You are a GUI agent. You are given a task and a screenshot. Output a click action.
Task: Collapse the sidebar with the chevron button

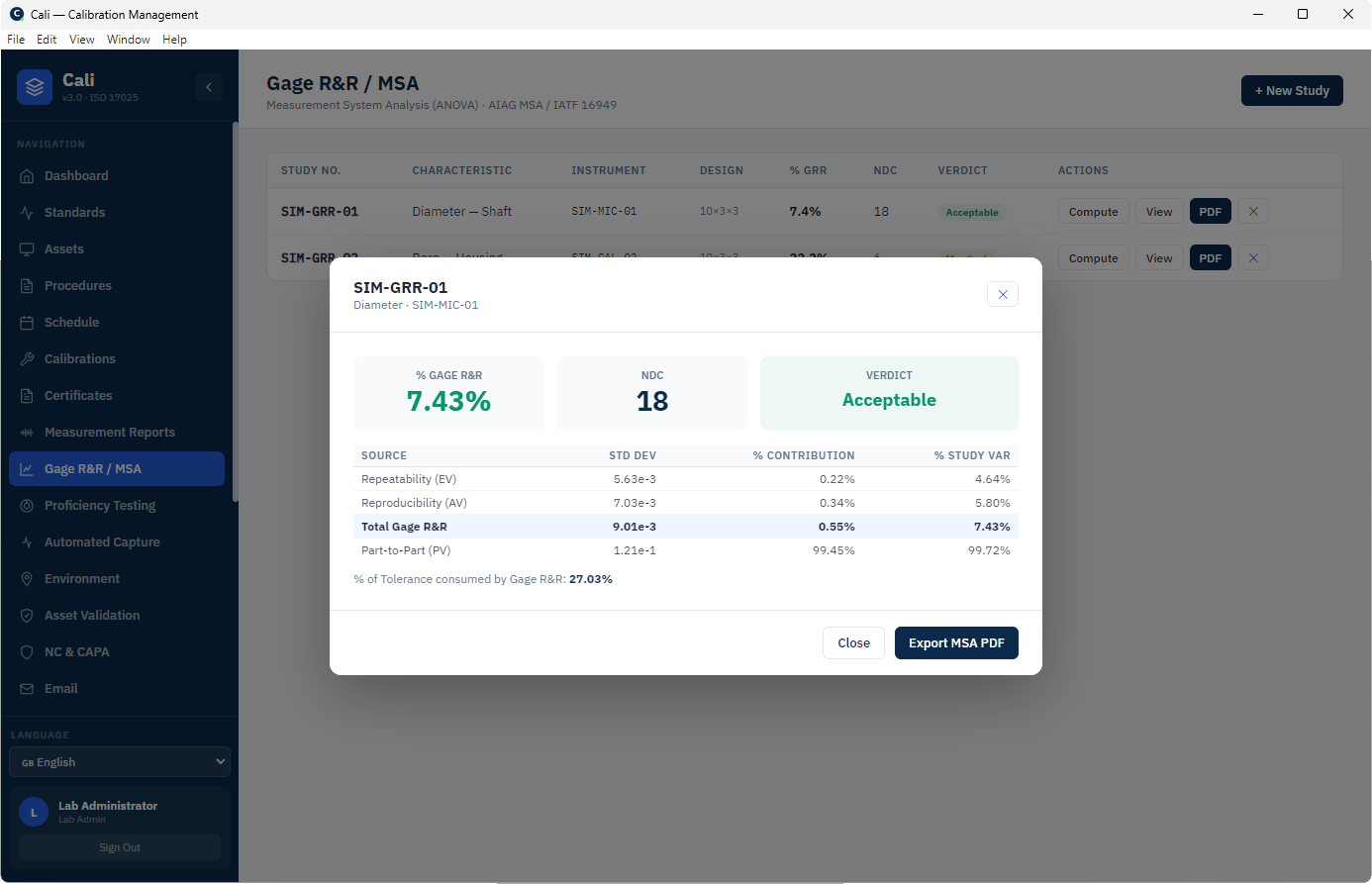pos(208,87)
